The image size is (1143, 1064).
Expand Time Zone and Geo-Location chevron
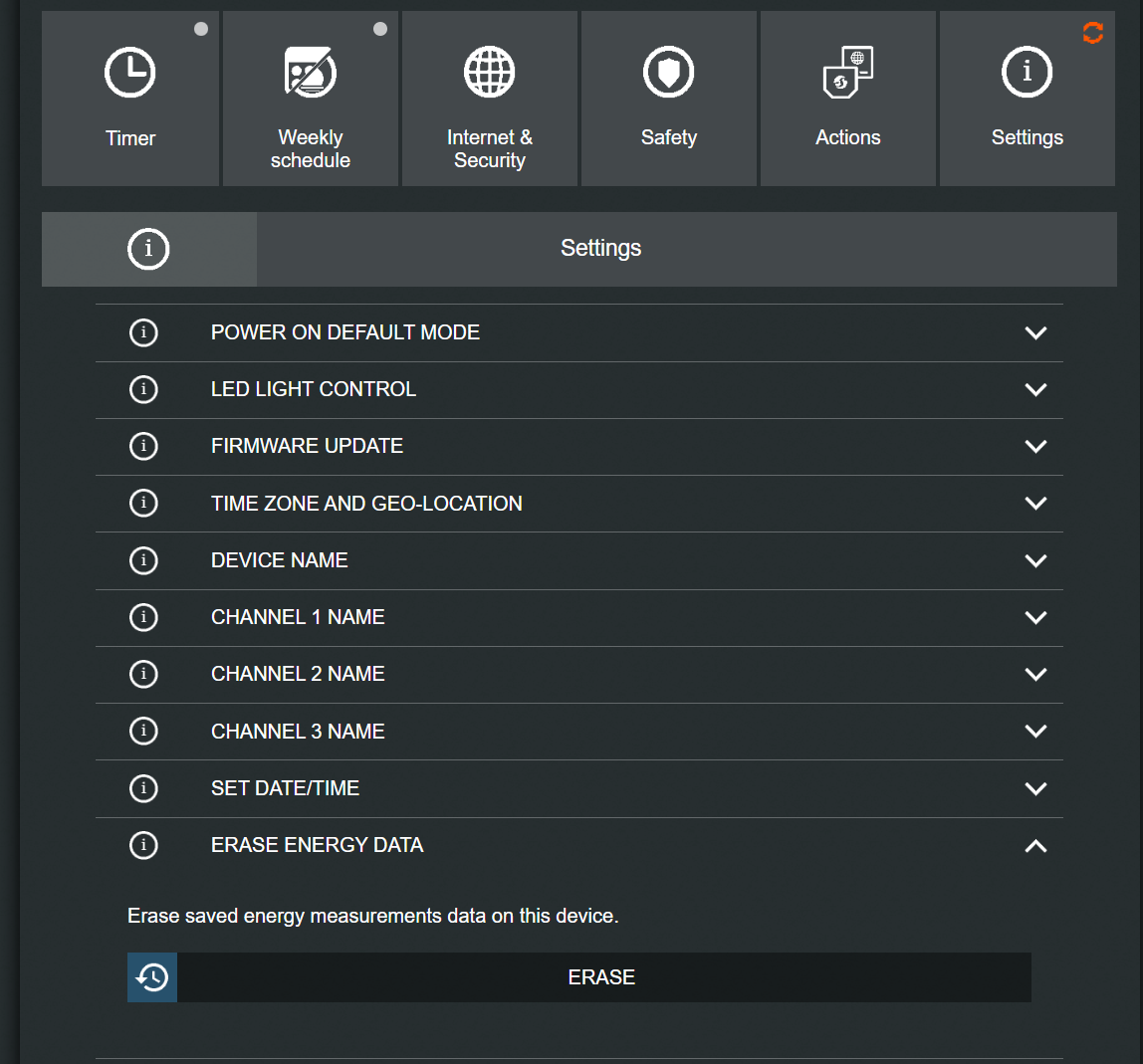[1035, 504]
